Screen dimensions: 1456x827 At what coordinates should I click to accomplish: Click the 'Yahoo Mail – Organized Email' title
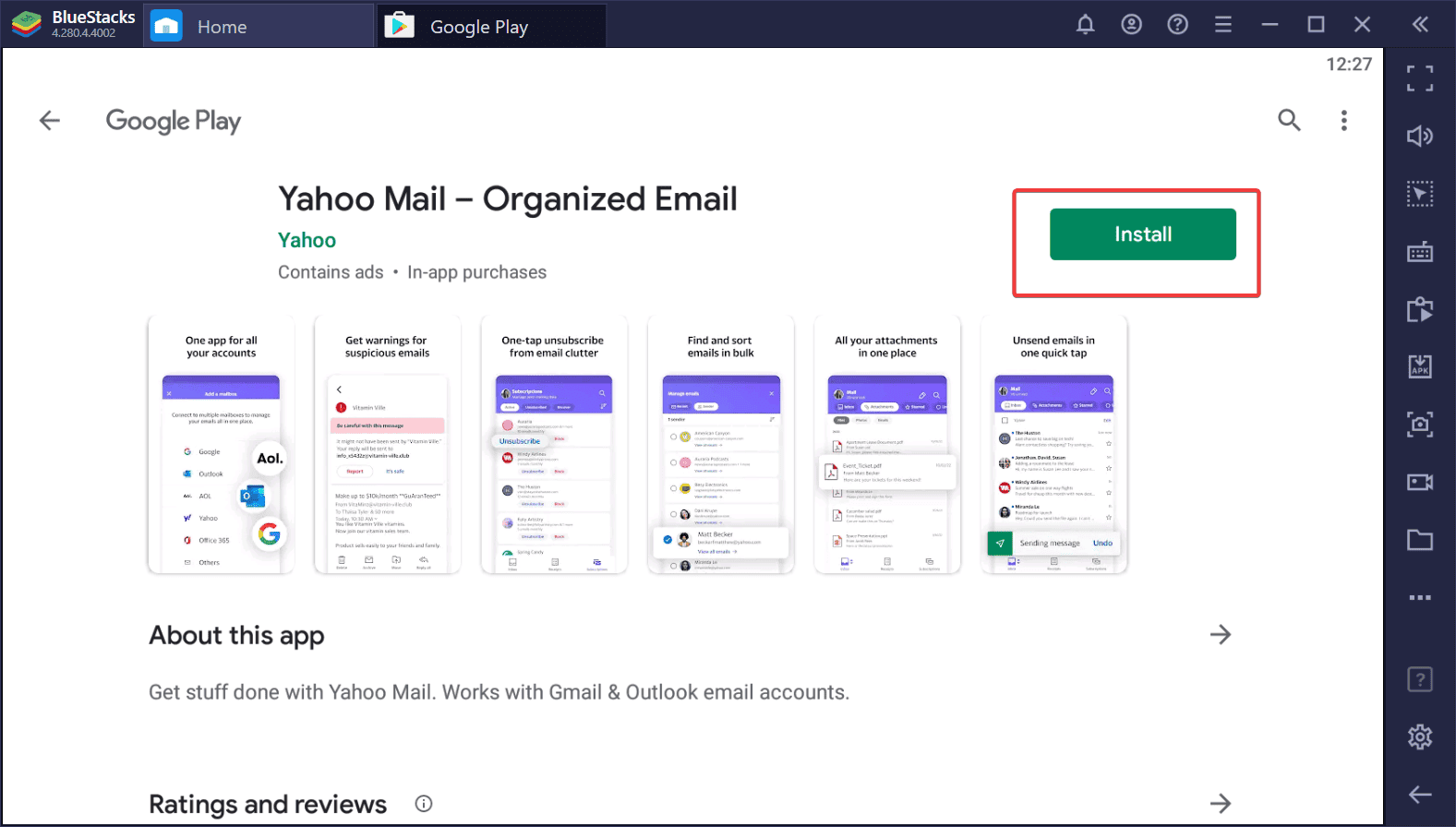[508, 198]
